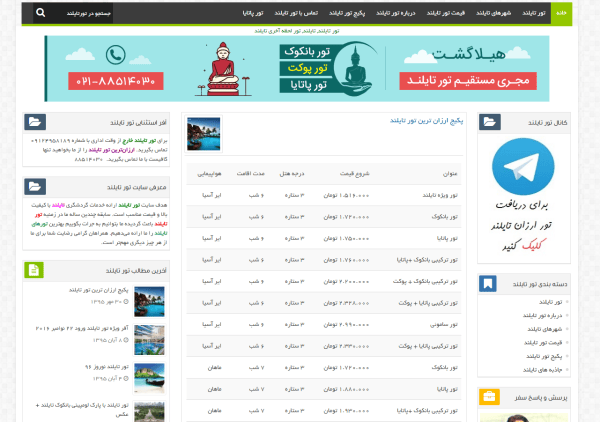Open the 'تور پاتایا' navbar menu item
600x422 pixels.
click(253, 13)
